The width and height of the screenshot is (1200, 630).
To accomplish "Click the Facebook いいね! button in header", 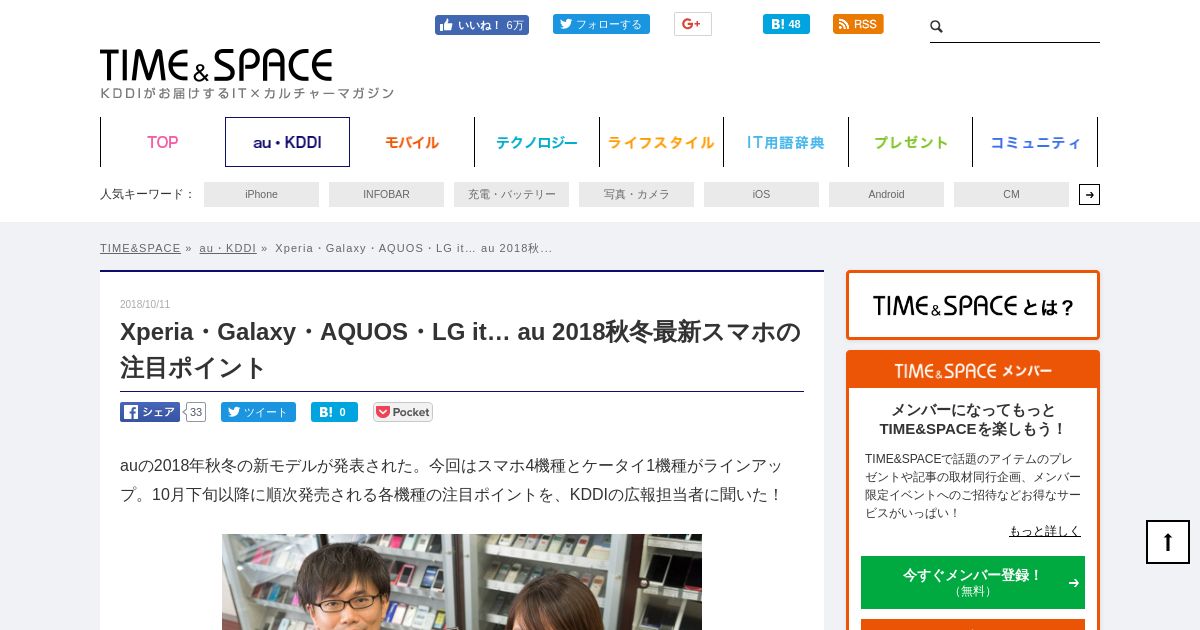I will pos(482,25).
